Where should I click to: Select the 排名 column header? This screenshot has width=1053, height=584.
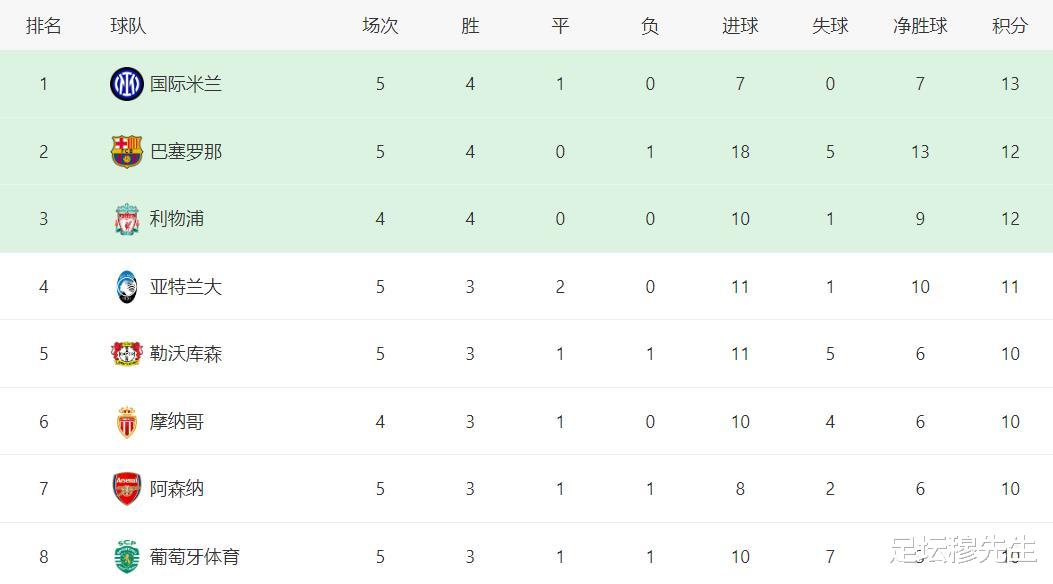pos(44,26)
